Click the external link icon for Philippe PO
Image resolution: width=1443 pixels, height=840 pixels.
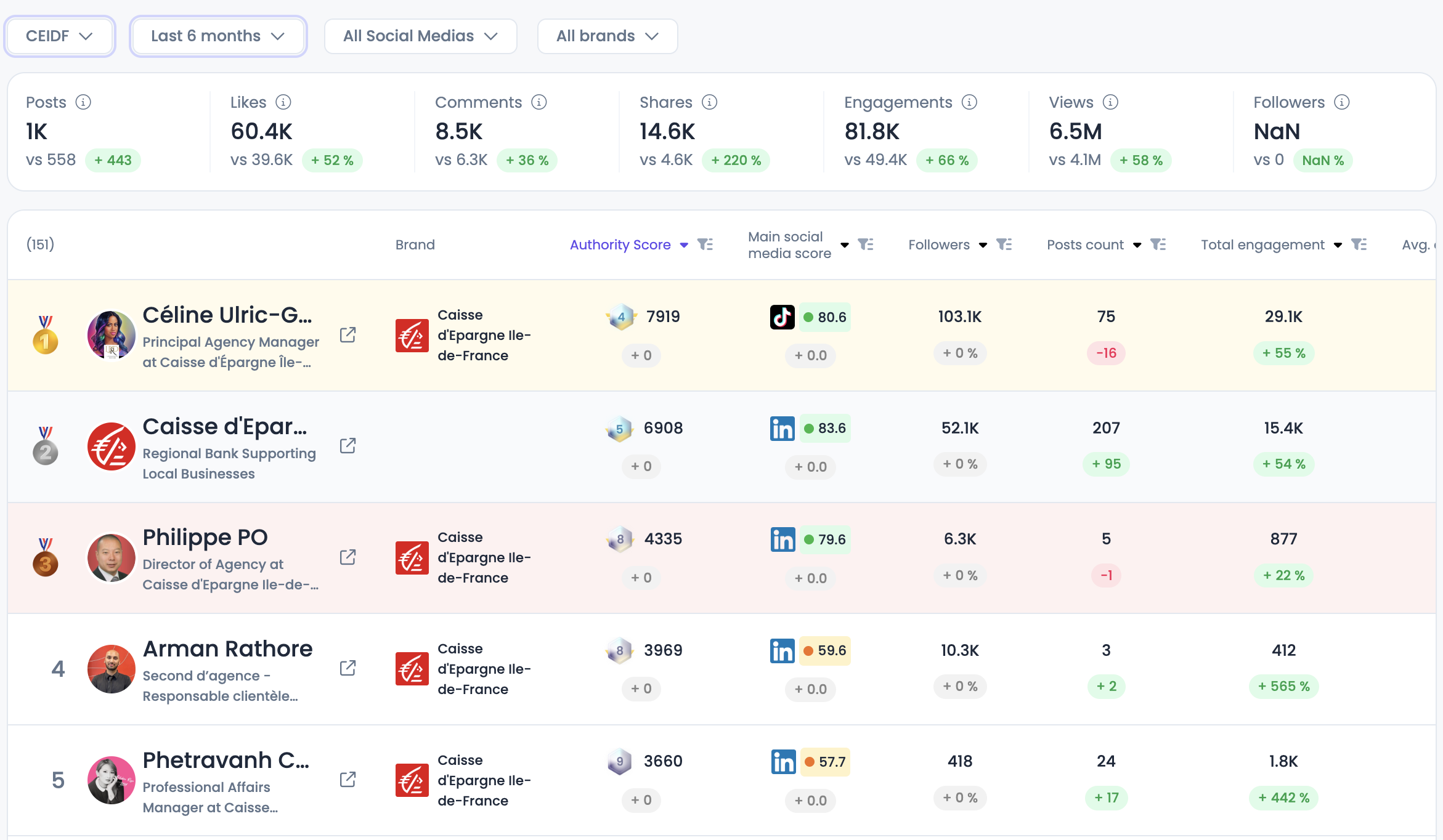point(348,557)
